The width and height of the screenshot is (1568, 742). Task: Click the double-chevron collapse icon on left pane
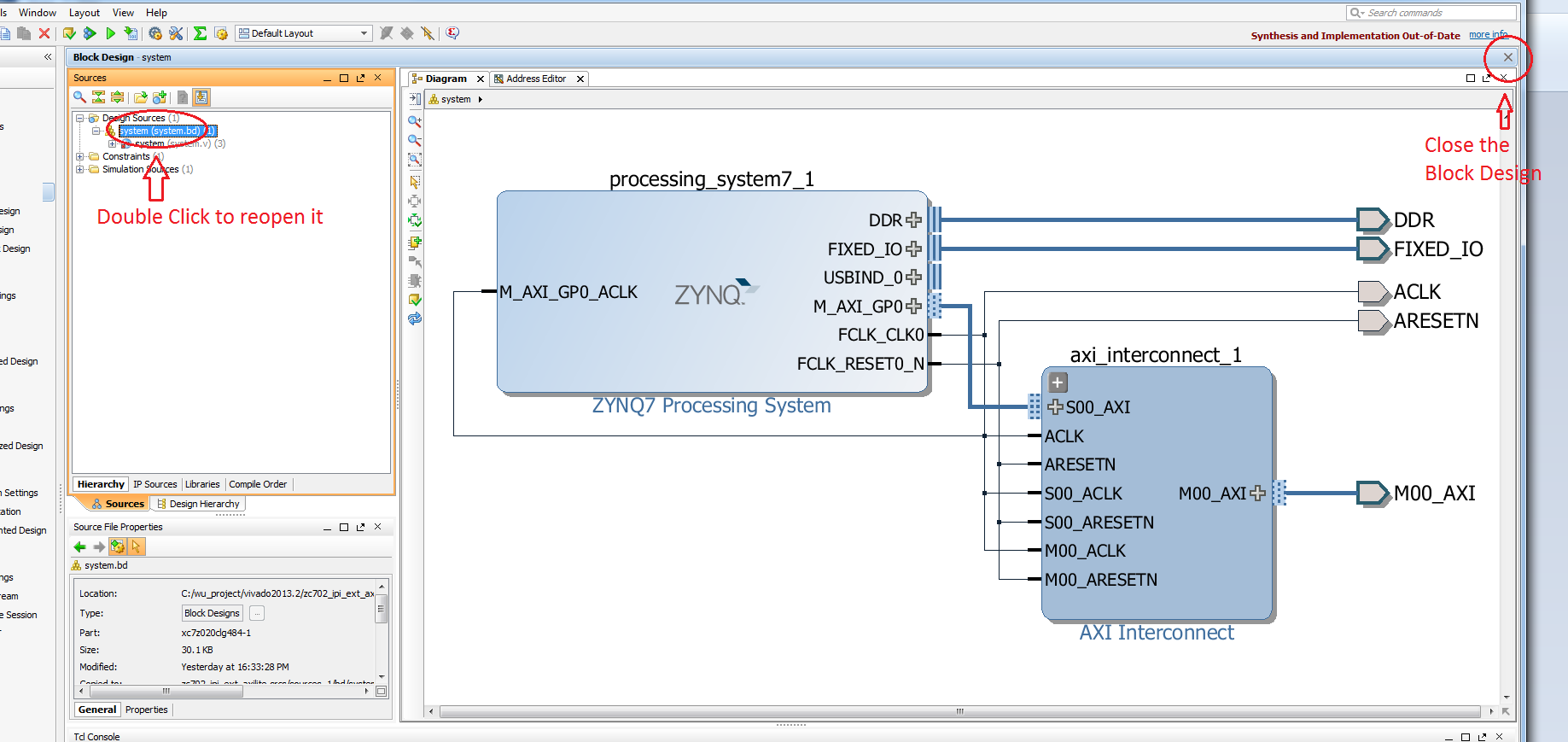[48, 56]
